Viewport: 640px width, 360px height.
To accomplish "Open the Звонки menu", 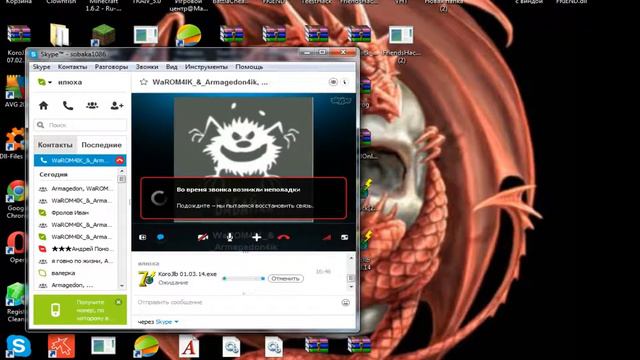I will pos(147,67).
